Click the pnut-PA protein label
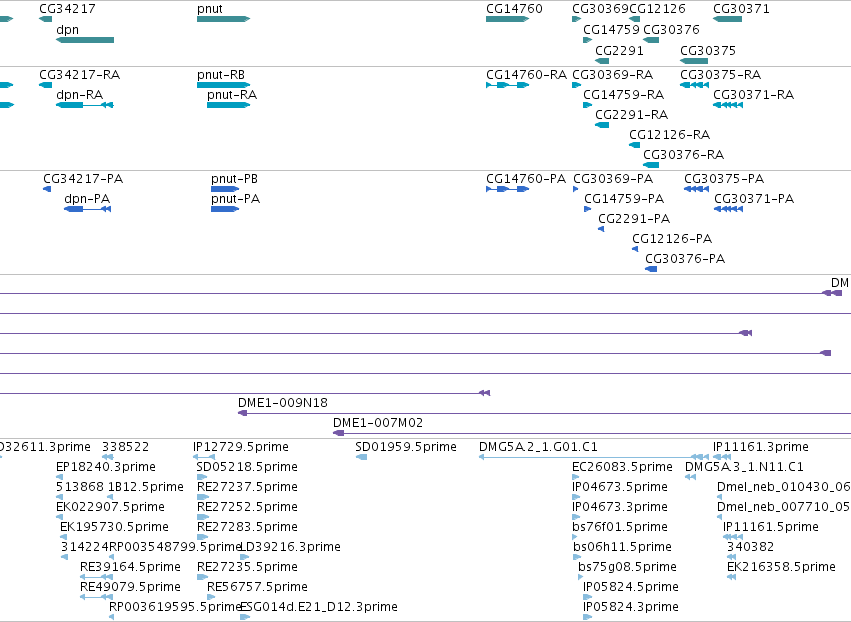The width and height of the screenshot is (851, 622). tap(236, 199)
